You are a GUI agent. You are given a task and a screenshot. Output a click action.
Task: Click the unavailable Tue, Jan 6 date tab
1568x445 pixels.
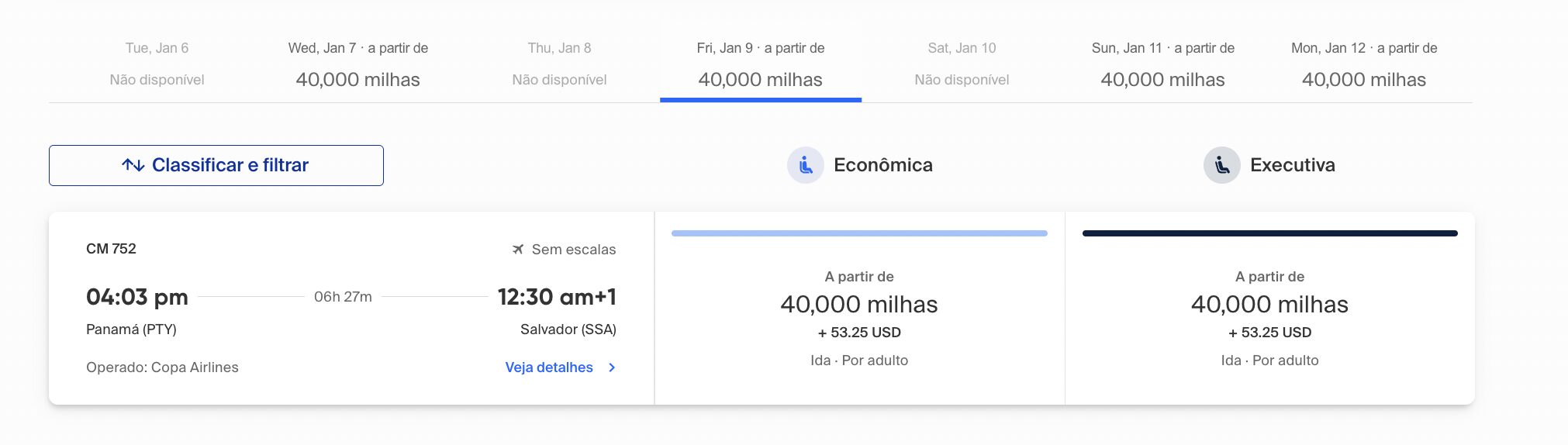[x=157, y=64]
